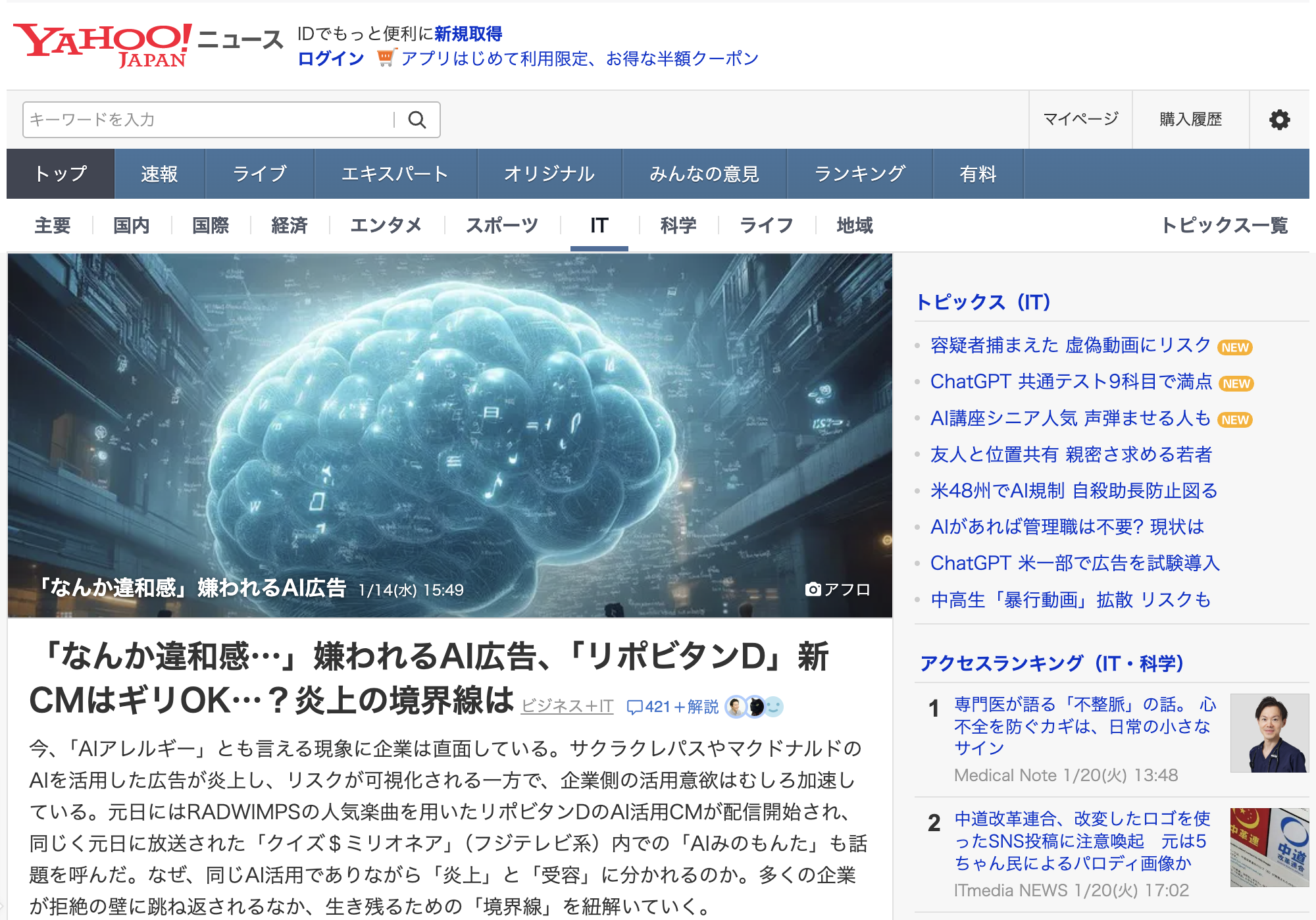This screenshot has height=920, width=1316.
Task: Open トピックス一覧 link
Action: click(x=1224, y=226)
